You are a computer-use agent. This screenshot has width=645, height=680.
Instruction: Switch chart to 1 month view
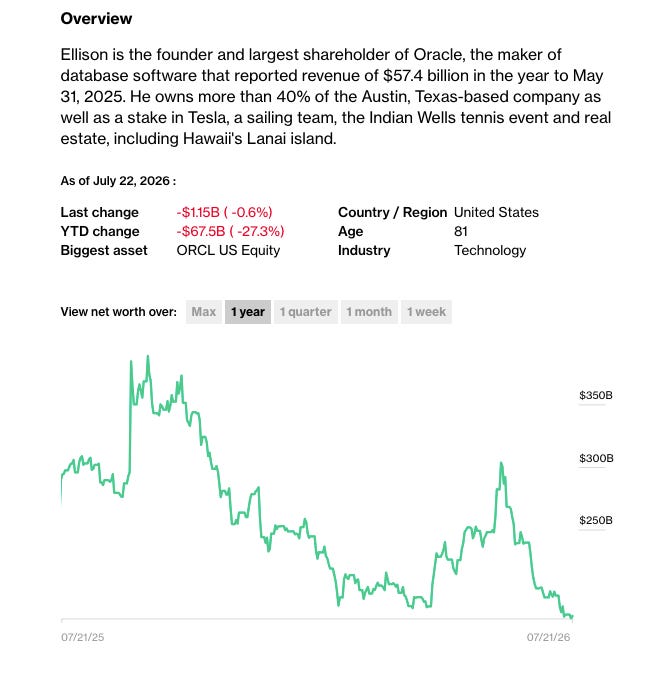(369, 312)
